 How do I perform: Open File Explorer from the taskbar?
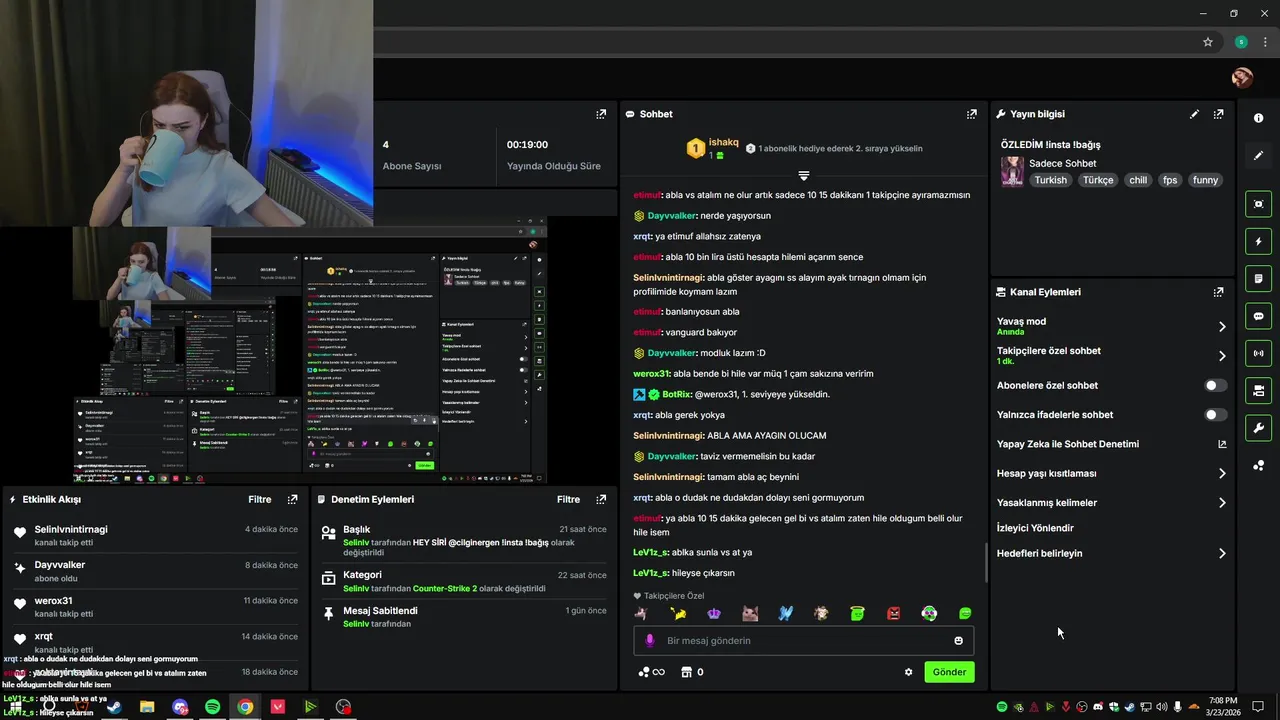tap(147, 707)
